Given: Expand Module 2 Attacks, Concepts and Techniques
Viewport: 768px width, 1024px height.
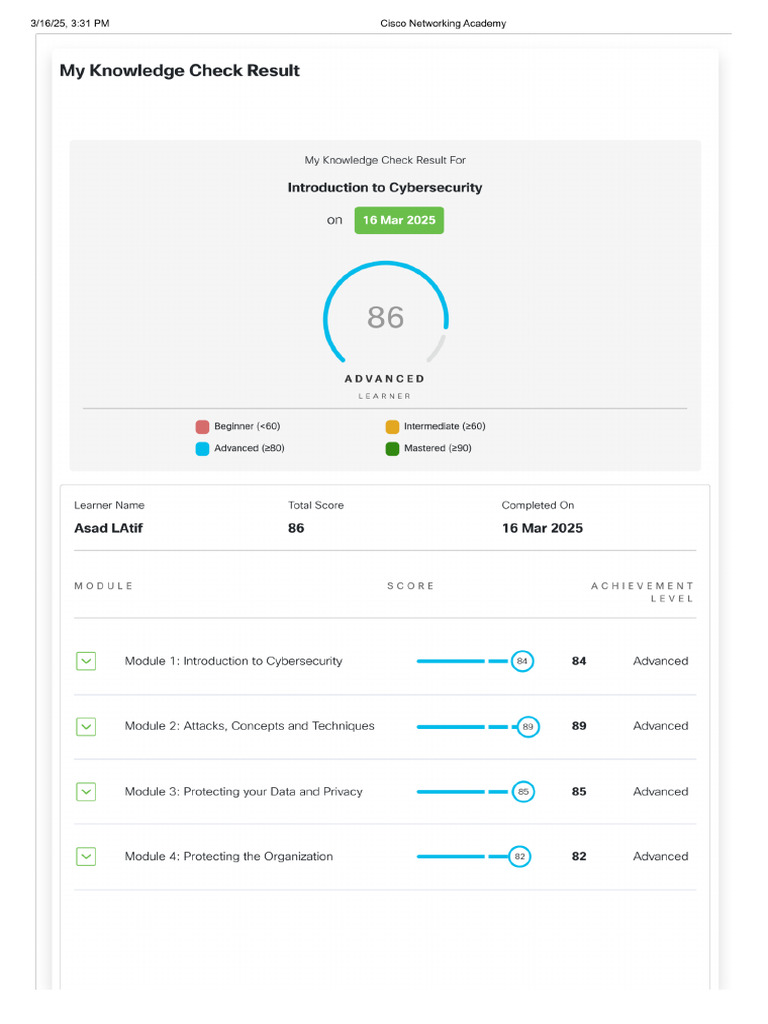Looking at the screenshot, I should (86, 726).
